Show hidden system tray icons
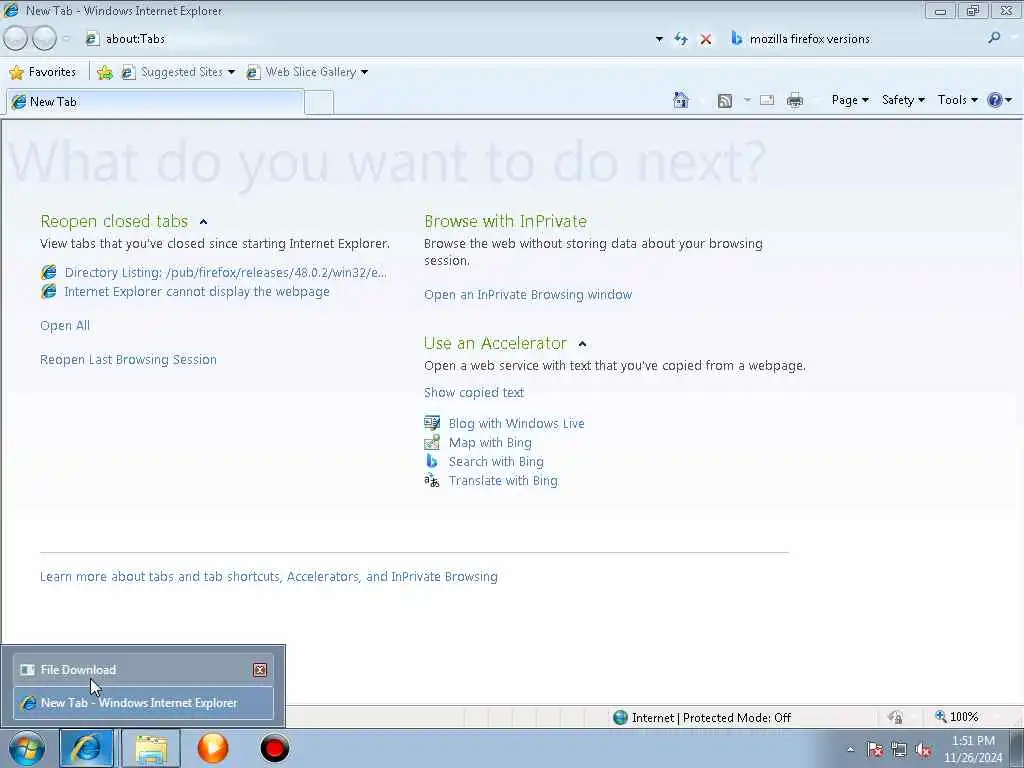 pyautogui.click(x=850, y=749)
